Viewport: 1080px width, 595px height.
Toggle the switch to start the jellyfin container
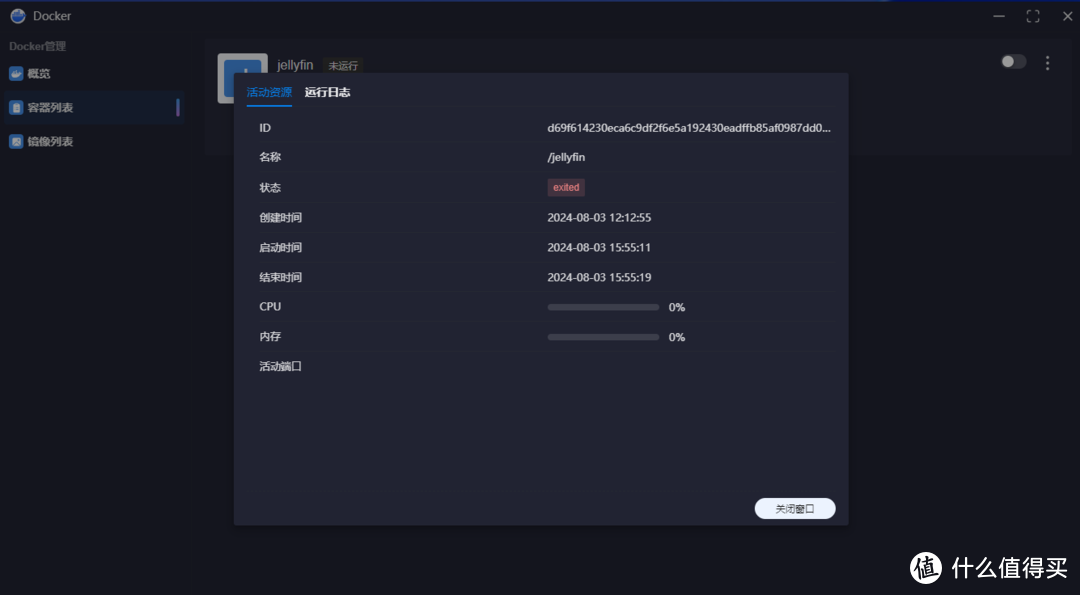(x=1012, y=61)
